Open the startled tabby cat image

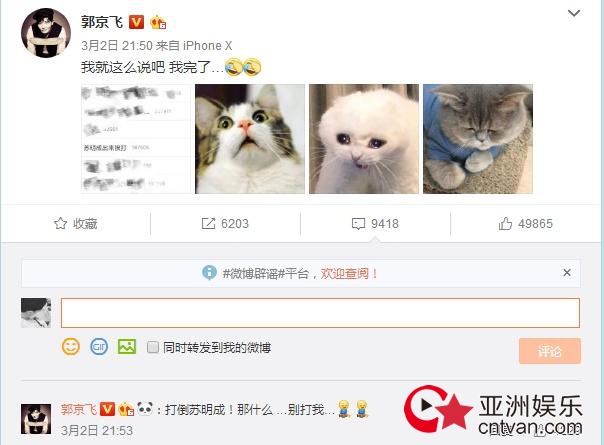click(x=250, y=139)
